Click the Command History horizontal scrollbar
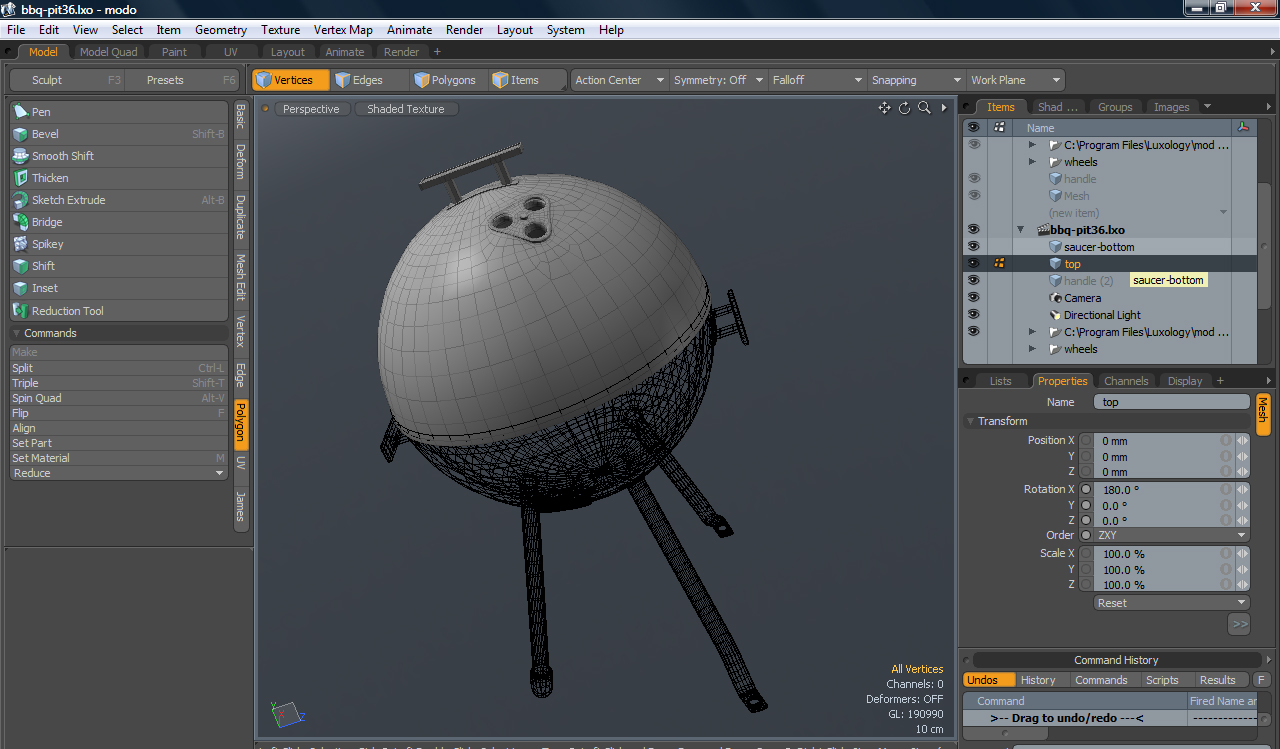The height and width of the screenshot is (749, 1280). point(1005,733)
